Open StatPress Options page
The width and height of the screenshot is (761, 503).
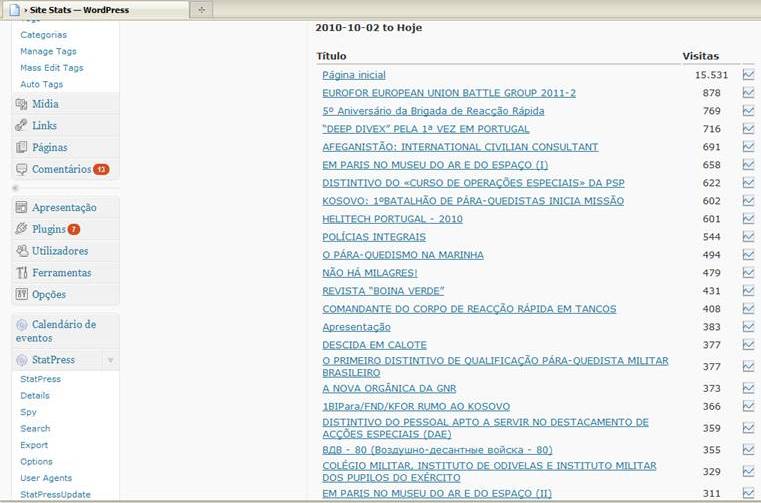click(x=36, y=462)
